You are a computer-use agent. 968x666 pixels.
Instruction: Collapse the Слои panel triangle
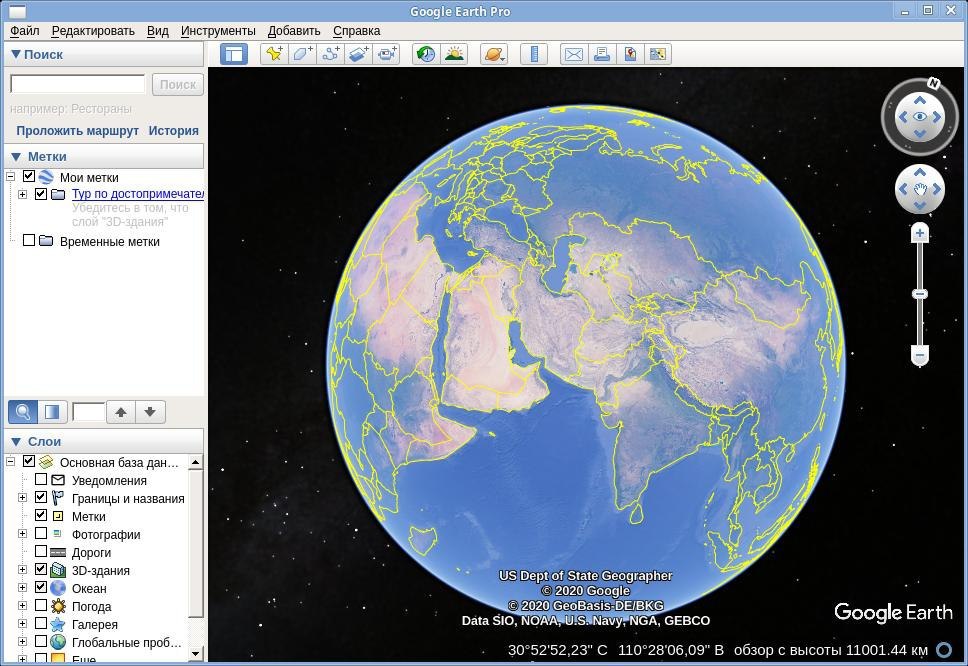coord(16,442)
